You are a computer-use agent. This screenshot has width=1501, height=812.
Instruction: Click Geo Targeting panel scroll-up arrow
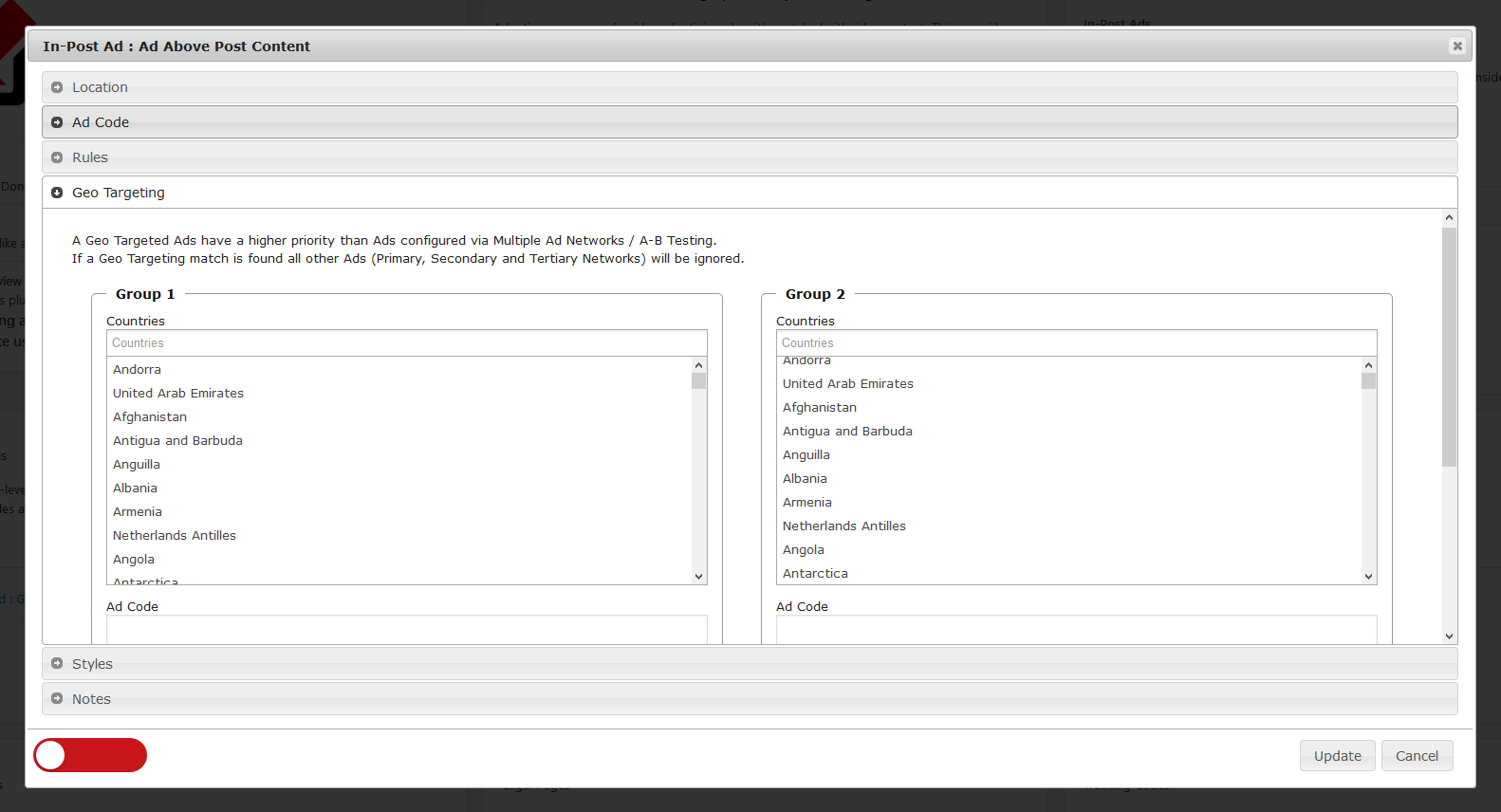1449,217
